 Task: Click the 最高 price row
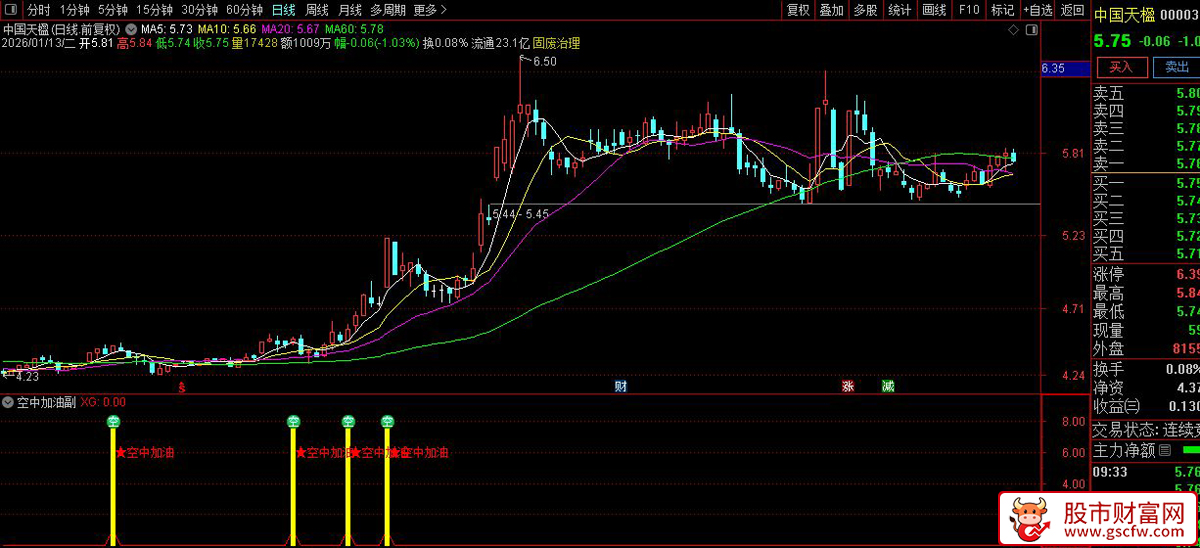tap(1145, 293)
